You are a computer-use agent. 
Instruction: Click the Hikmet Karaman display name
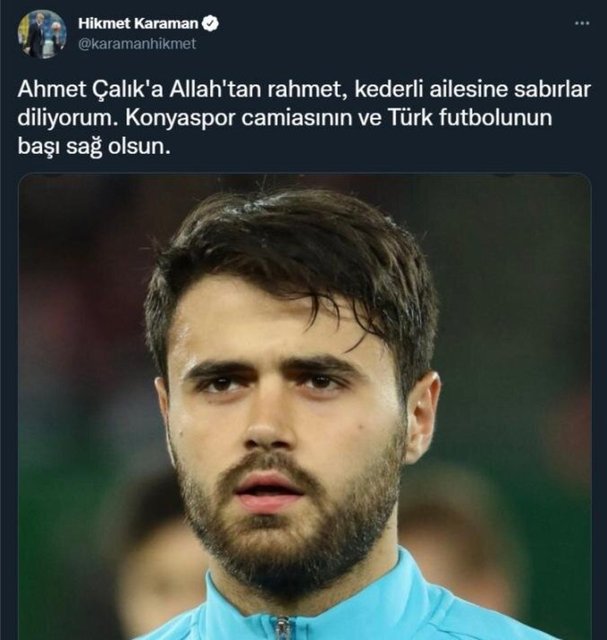coord(138,24)
